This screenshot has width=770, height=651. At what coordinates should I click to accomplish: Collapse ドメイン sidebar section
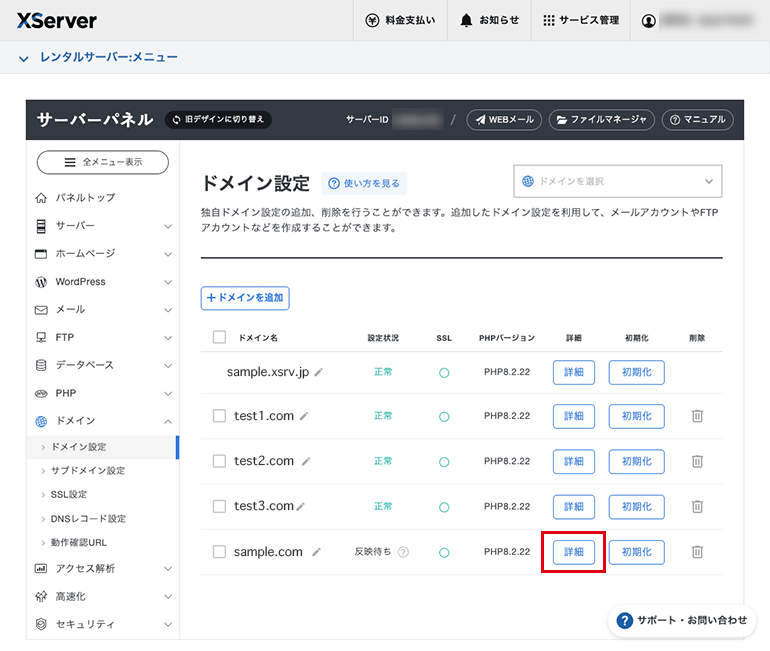[103, 421]
